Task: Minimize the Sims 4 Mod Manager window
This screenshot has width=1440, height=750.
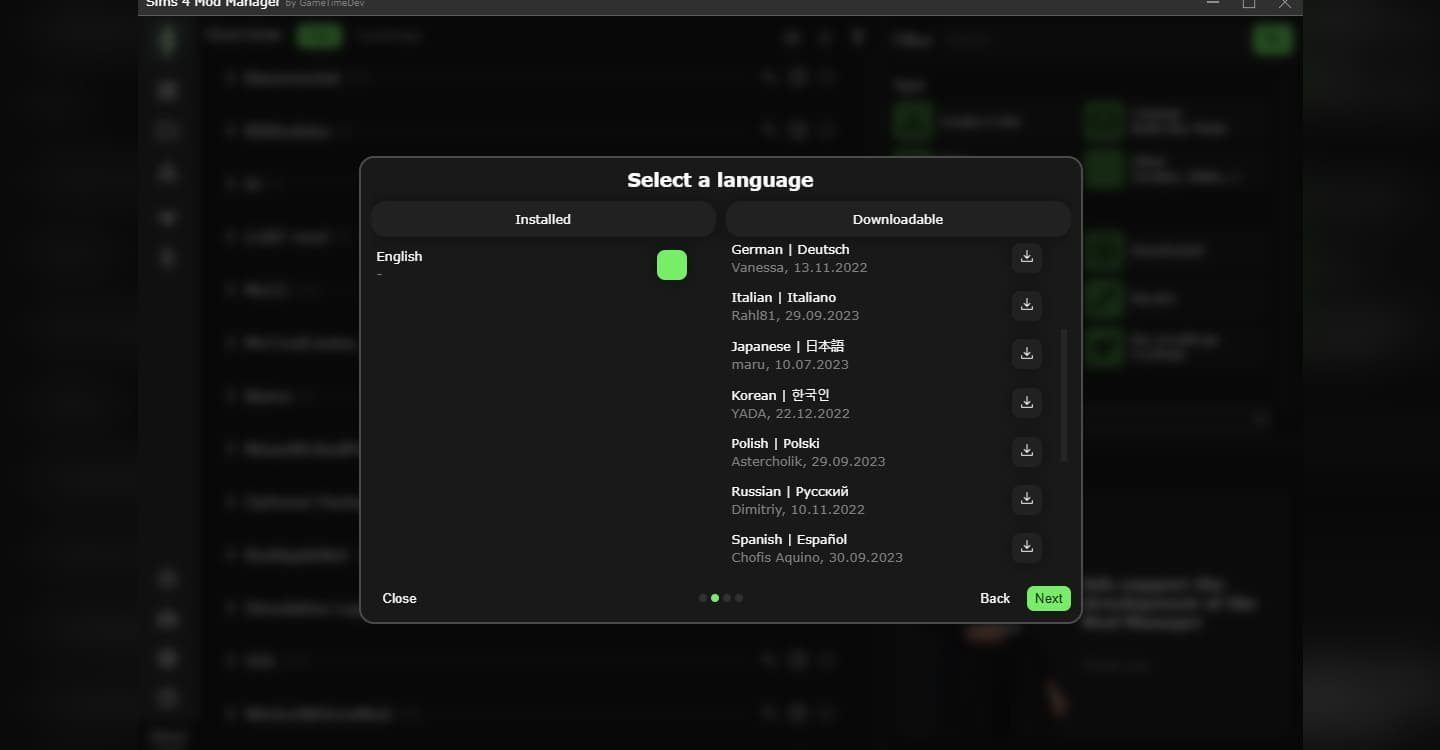Action: pos(1213,4)
